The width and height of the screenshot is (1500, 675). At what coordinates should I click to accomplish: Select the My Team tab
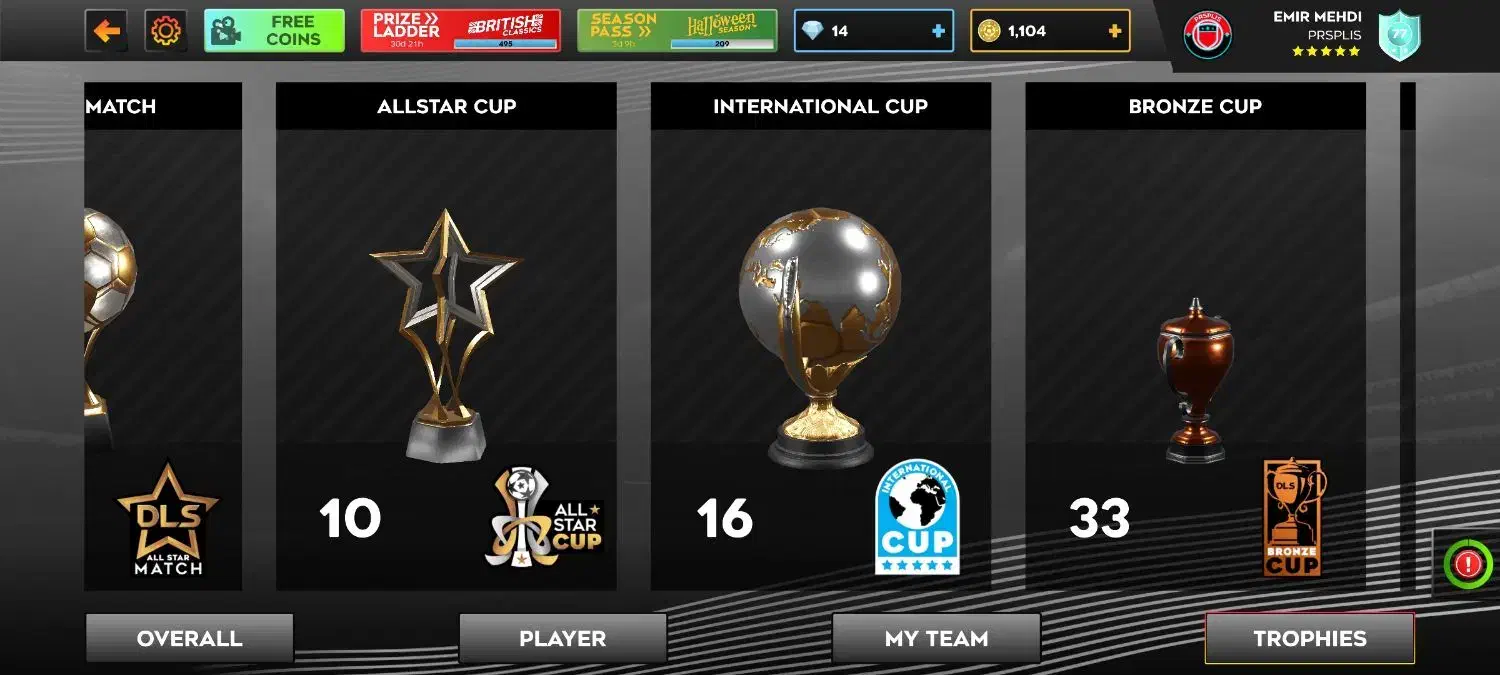point(936,638)
